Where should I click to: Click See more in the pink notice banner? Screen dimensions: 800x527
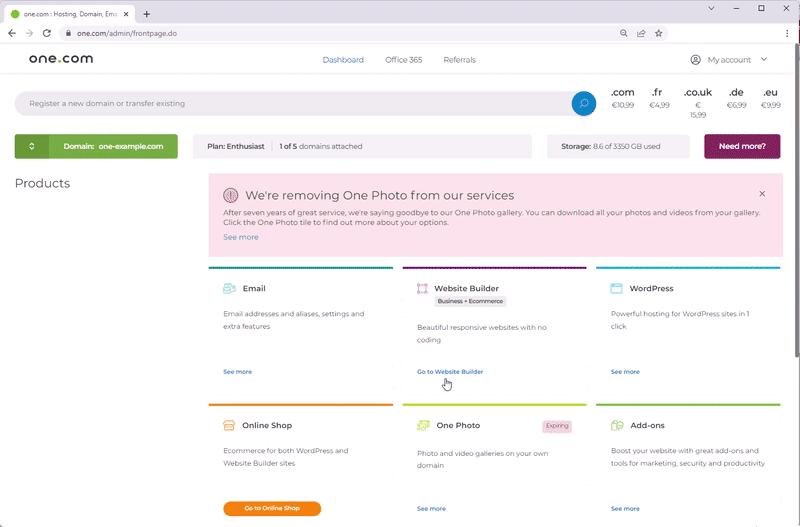(241, 237)
